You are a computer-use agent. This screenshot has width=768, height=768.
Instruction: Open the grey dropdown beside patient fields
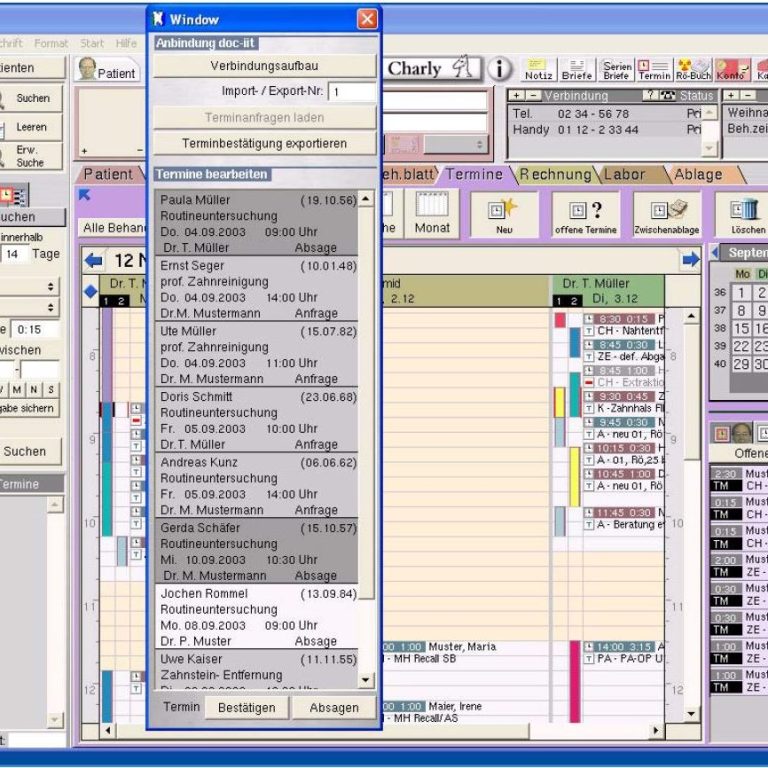[456, 144]
